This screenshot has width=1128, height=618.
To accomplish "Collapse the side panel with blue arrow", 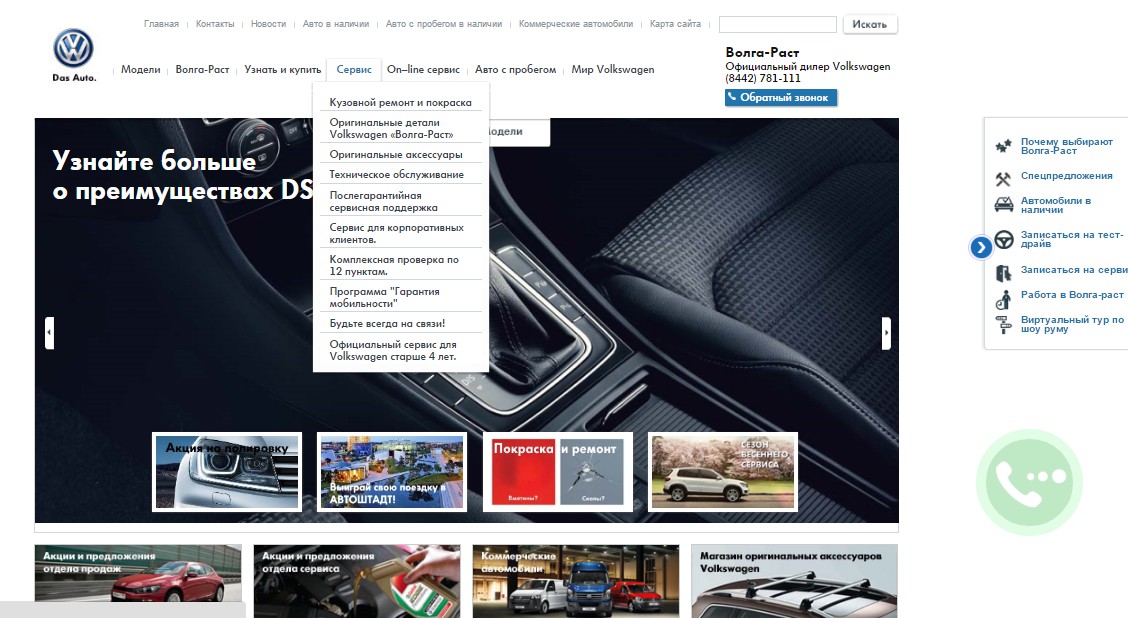I will [981, 247].
